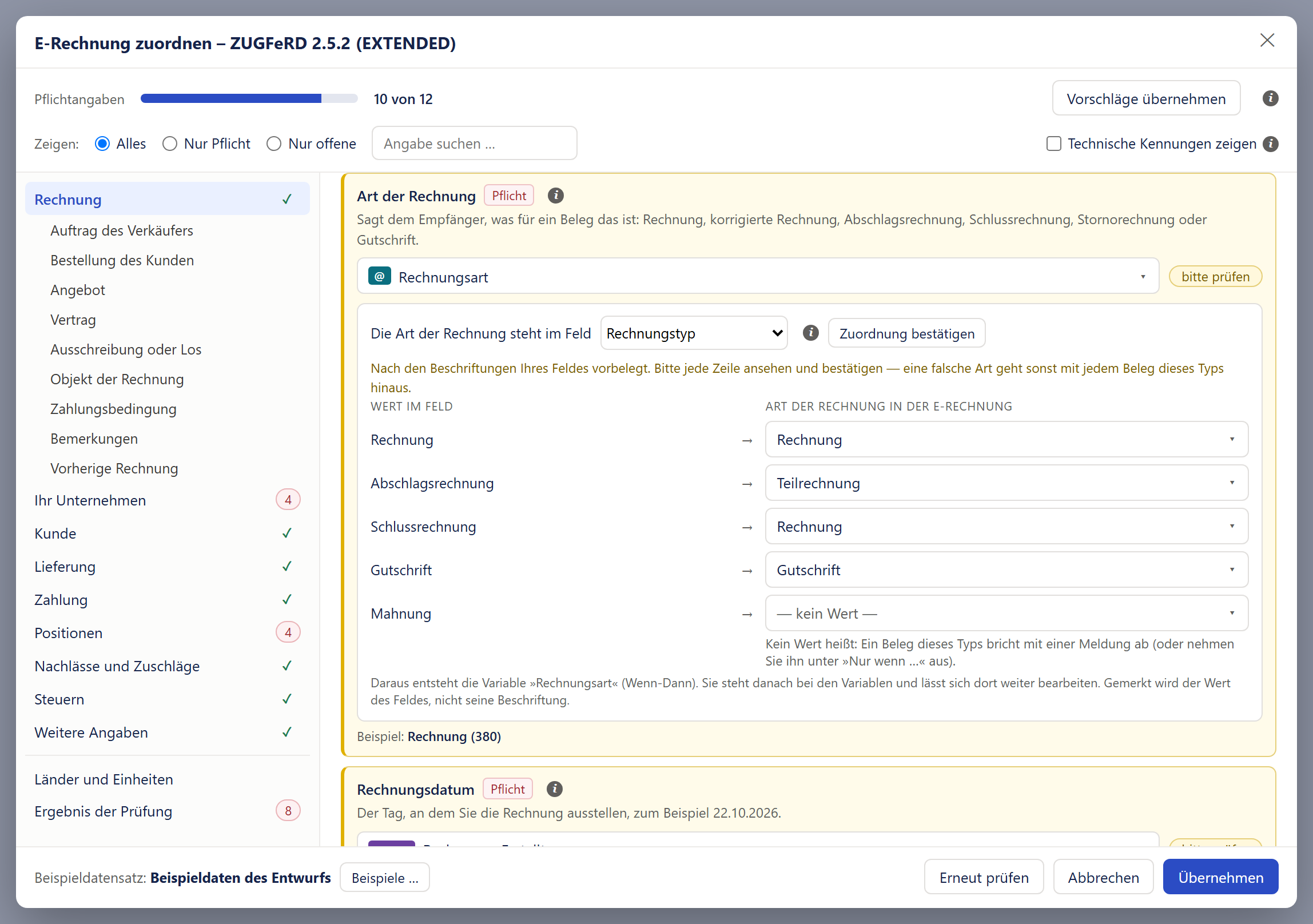The width and height of the screenshot is (1313, 924).
Task: Open the Teilrechnung mapping dropdown for Abschlagsrechnung
Action: 1006,483
